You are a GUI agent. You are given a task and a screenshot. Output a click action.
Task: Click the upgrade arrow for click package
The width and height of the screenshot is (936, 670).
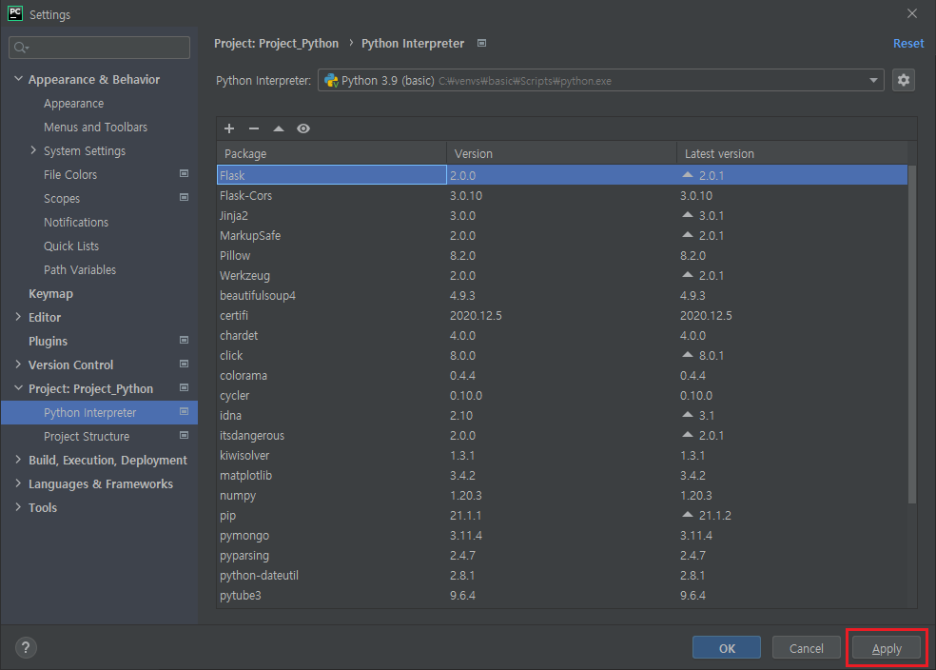click(x=688, y=355)
